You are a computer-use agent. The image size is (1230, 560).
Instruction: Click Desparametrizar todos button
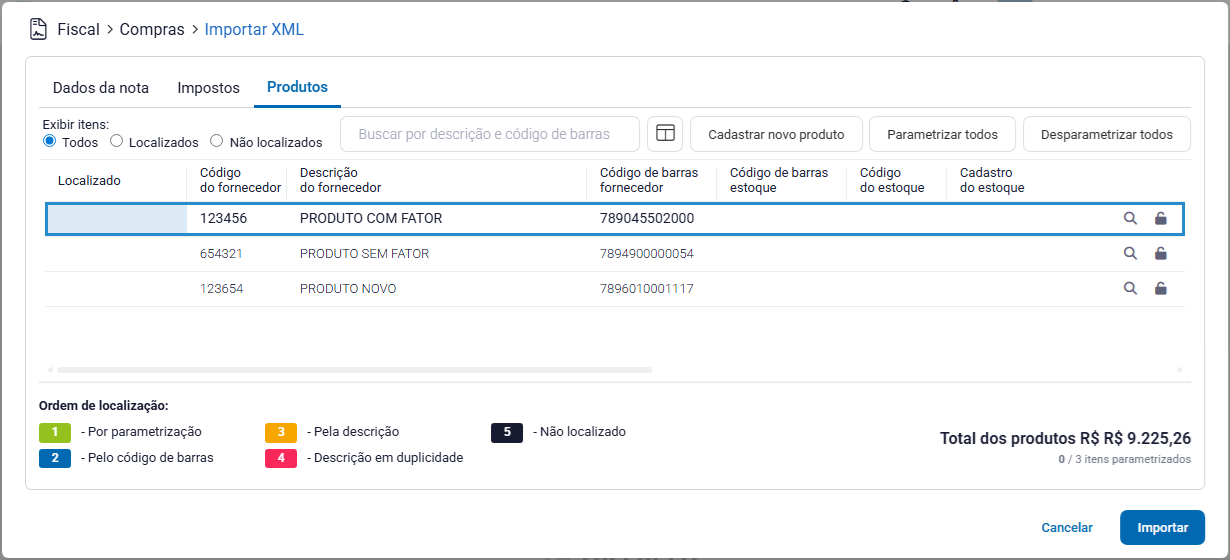pos(1106,134)
